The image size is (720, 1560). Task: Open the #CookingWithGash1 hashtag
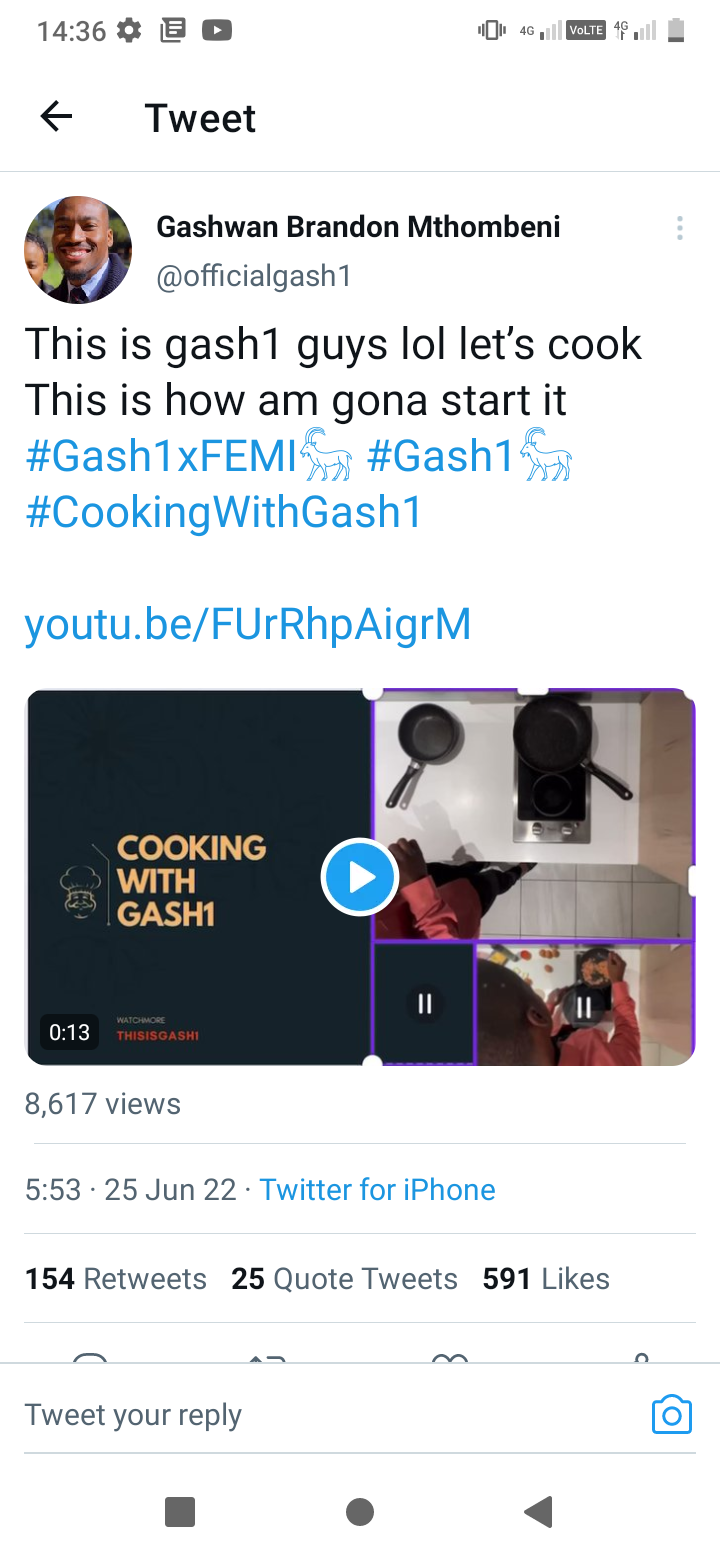pyautogui.click(x=223, y=512)
